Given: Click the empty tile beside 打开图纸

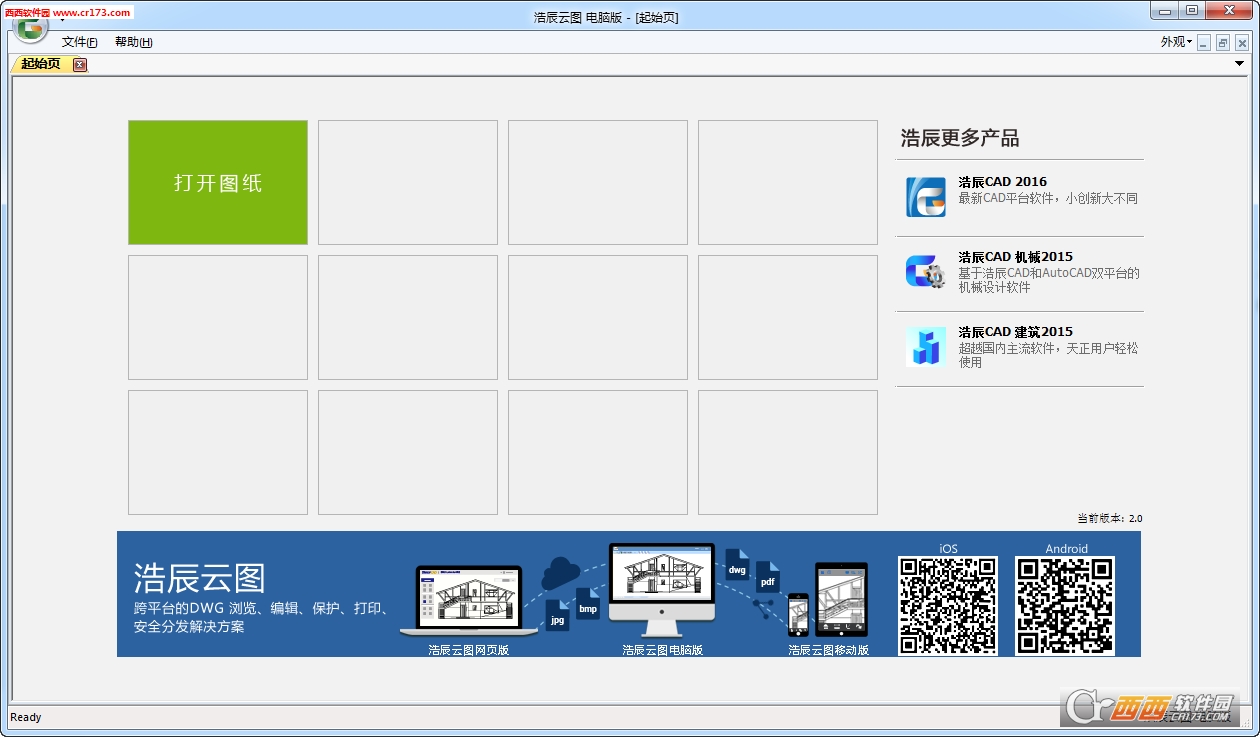Looking at the screenshot, I should coord(408,183).
